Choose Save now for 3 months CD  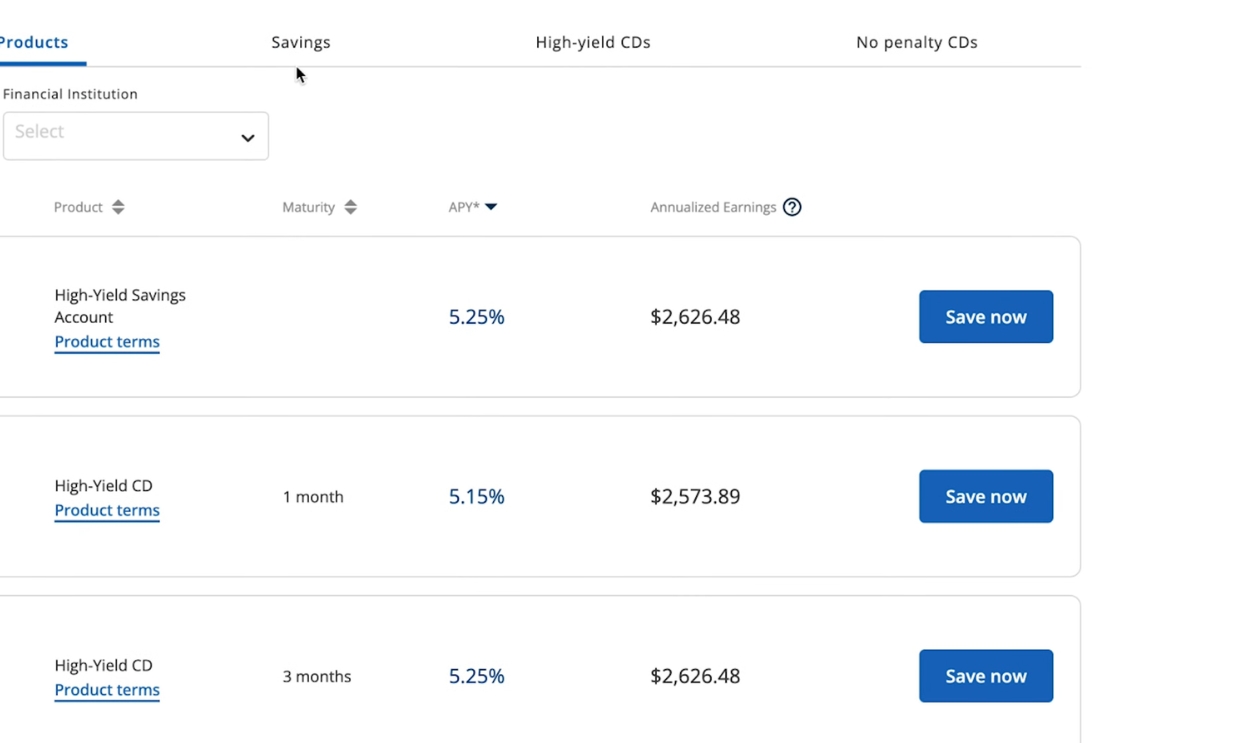(x=985, y=676)
